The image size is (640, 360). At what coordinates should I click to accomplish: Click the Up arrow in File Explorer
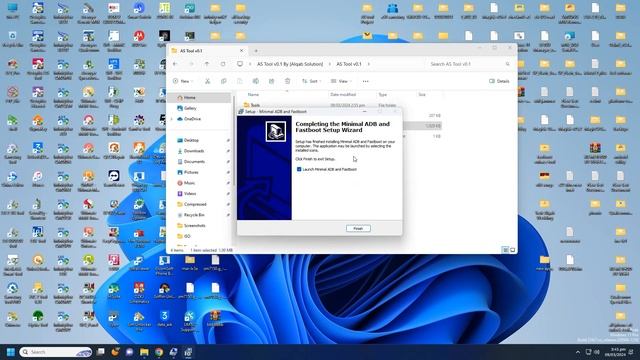pos(207,64)
